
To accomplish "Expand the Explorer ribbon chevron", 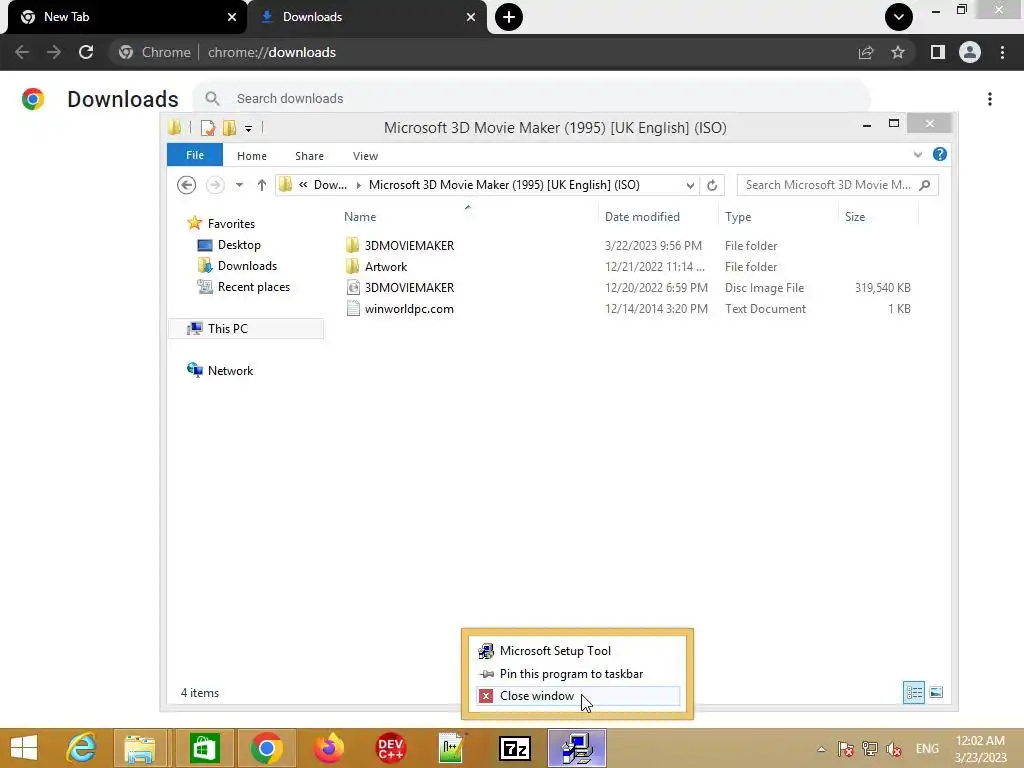I will pos(918,155).
